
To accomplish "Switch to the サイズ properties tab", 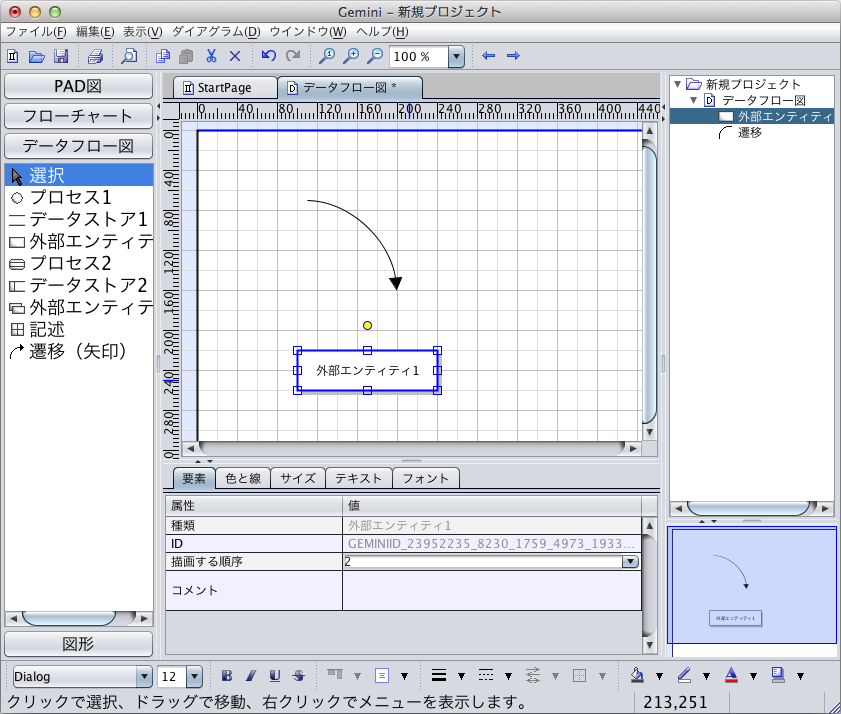I will point(298,479).
